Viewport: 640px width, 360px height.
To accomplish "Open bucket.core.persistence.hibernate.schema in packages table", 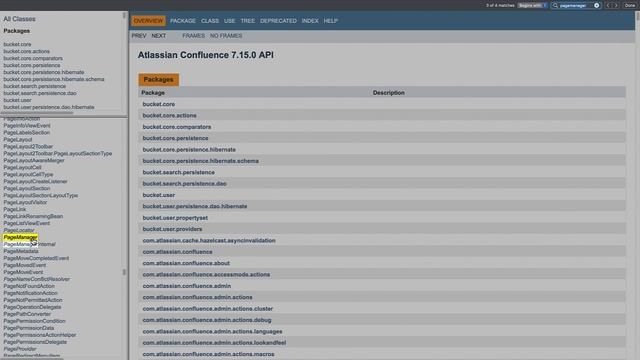I will point(200,161).
